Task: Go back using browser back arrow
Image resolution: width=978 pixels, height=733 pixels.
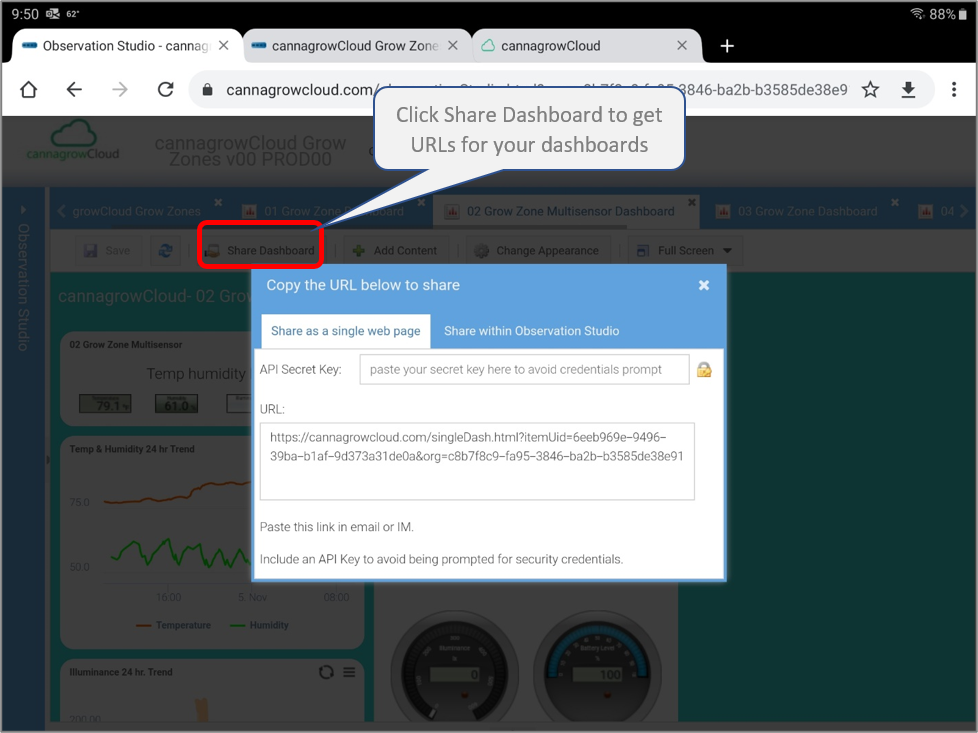Action: coord(74,90)
